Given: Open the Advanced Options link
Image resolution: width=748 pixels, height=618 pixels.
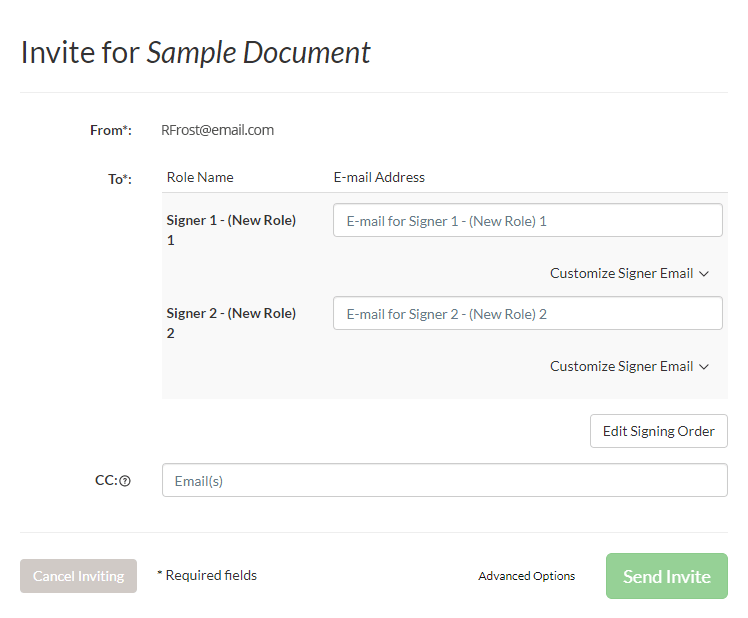Looking at the screenshot, I should point(526,576).
